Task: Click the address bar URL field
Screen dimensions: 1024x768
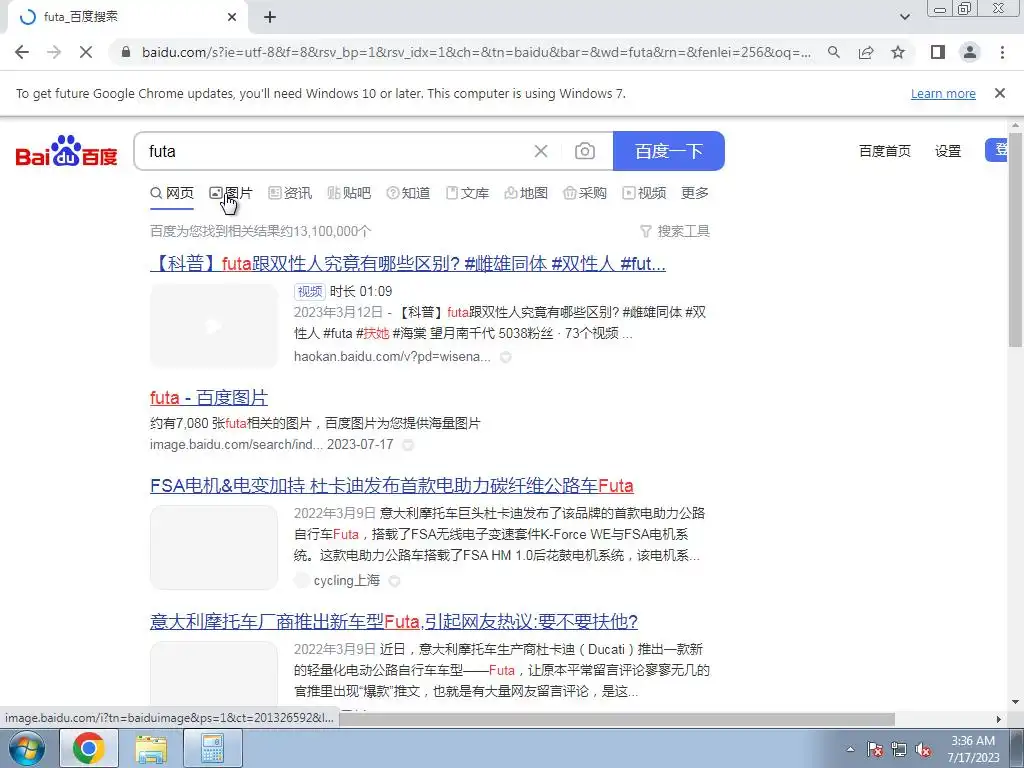Action: click(x=476, y=52)
